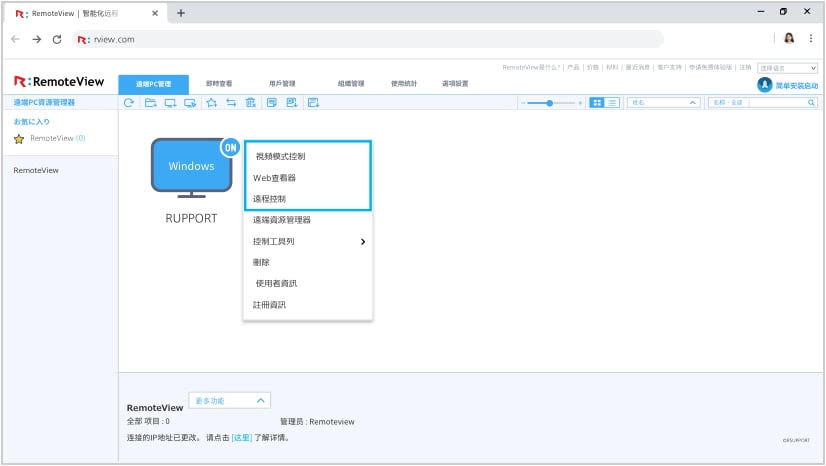Click the first note icon after trash bin
Image resolution: width=826 pixels, height=466 pixels.
coord(272,103)
